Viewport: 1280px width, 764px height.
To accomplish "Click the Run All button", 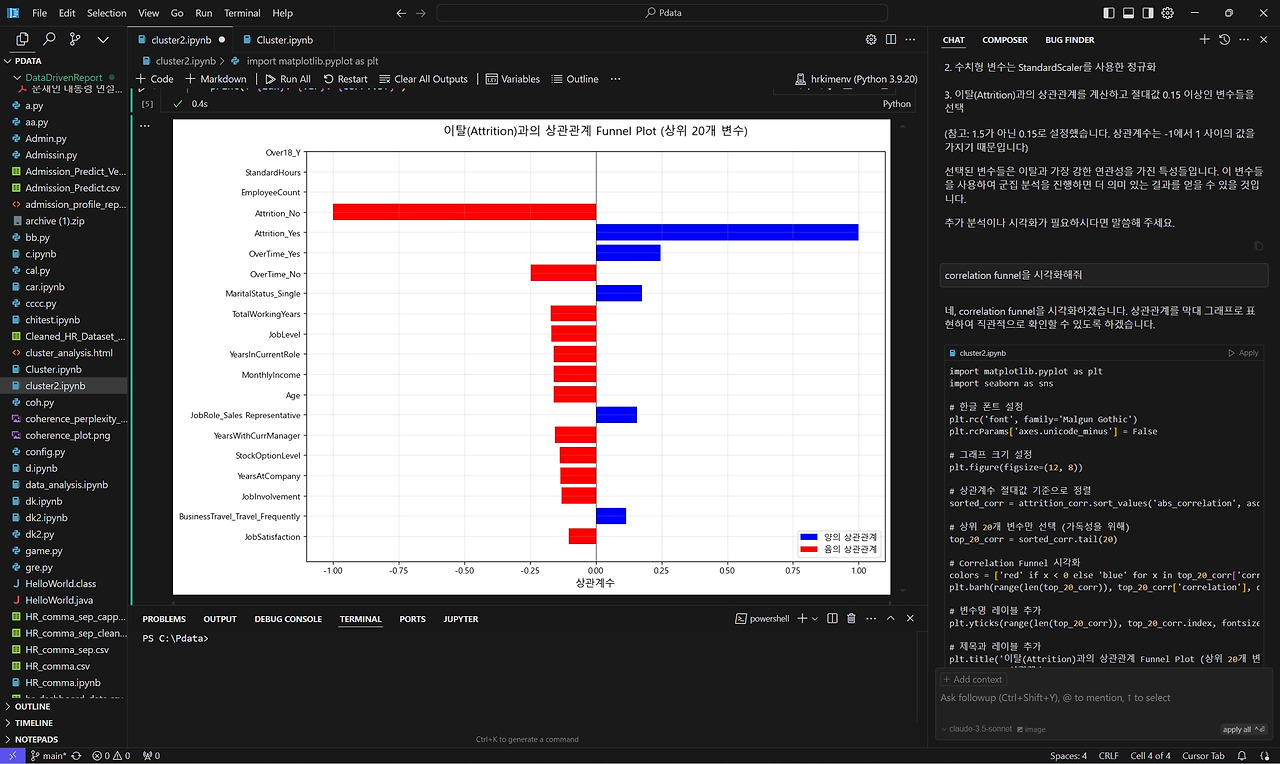I will [x=287, y=79].
